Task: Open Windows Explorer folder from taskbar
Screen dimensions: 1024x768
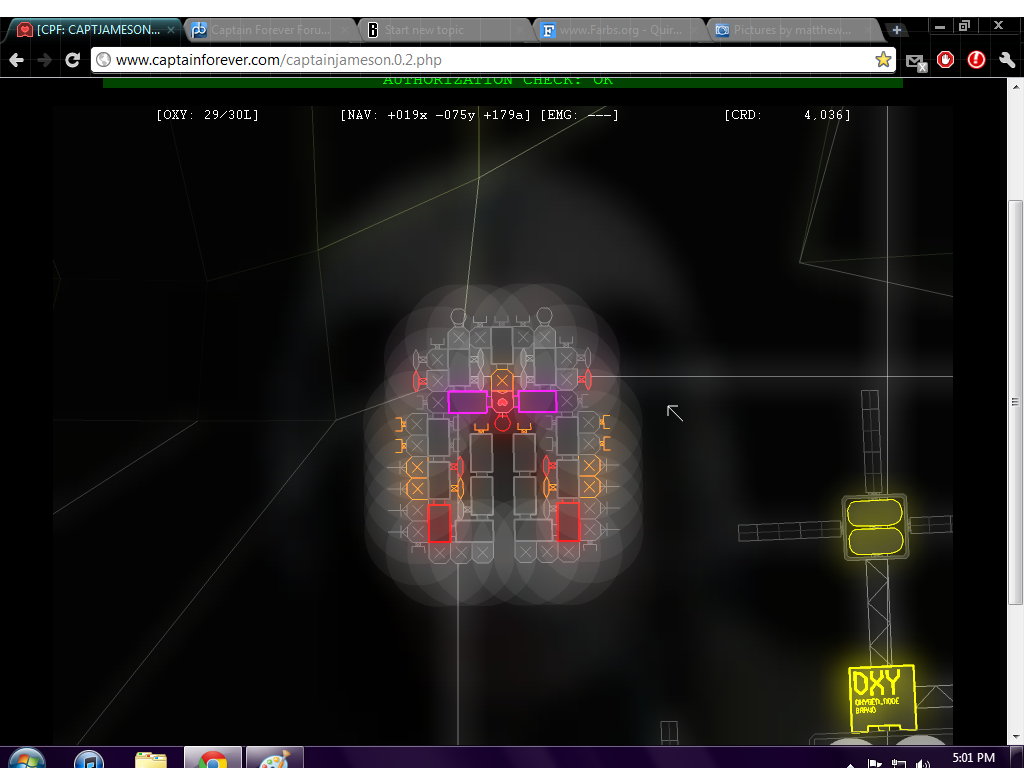Action: (150, 759)
